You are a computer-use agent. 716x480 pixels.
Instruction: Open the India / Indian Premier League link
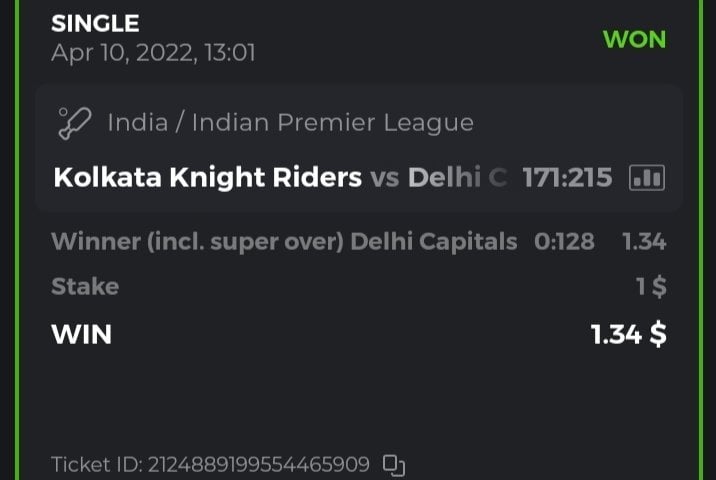290,124
